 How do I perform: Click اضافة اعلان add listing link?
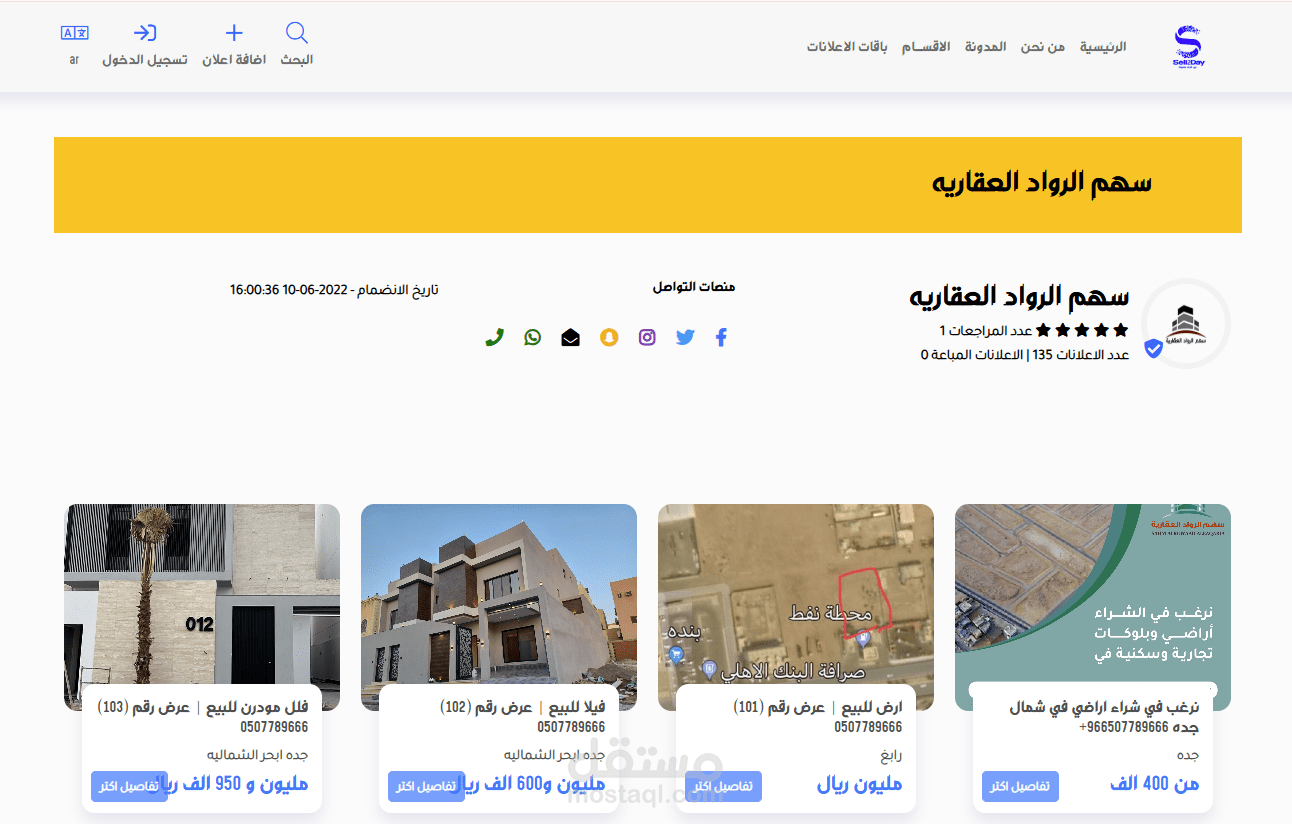click(x=234, y=60)
